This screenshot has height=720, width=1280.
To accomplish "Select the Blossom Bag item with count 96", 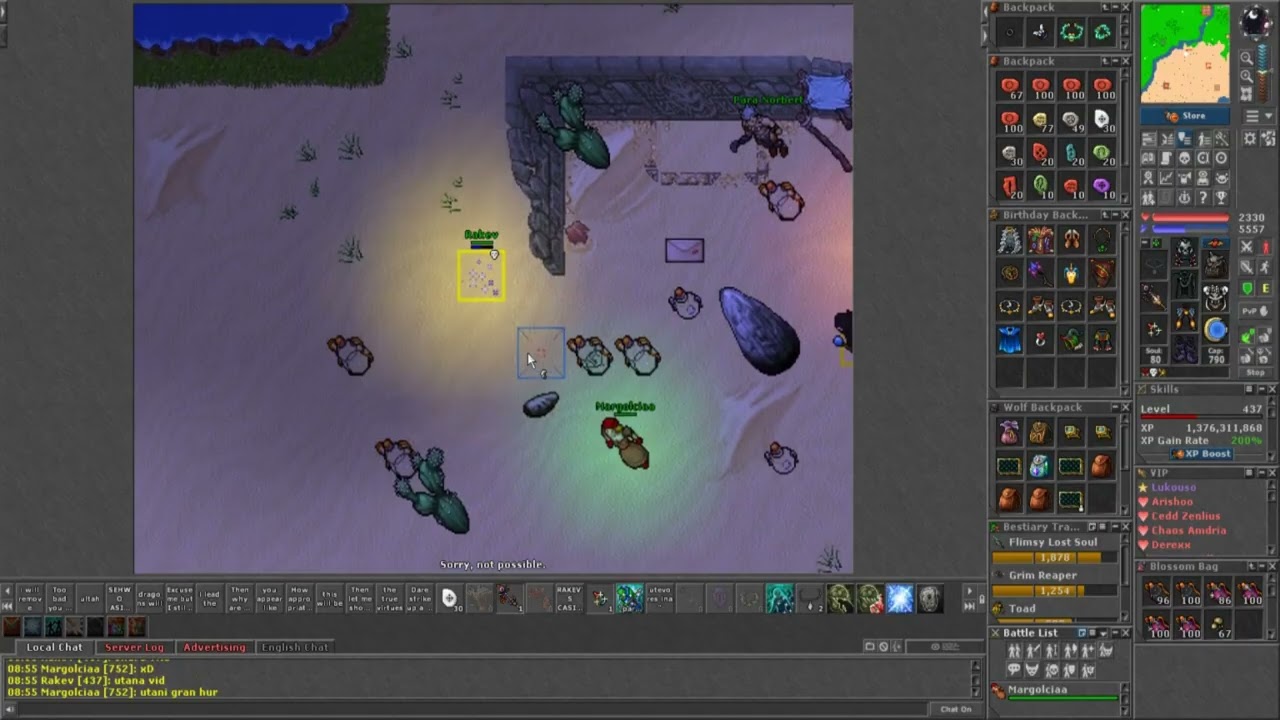I will 1158,593.
